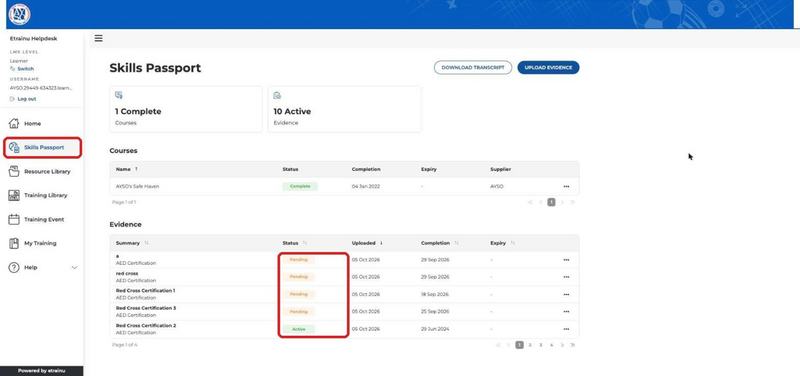Sort evidence by Completion column
Viewport: 800px width, 376px height.
point(440,243)
